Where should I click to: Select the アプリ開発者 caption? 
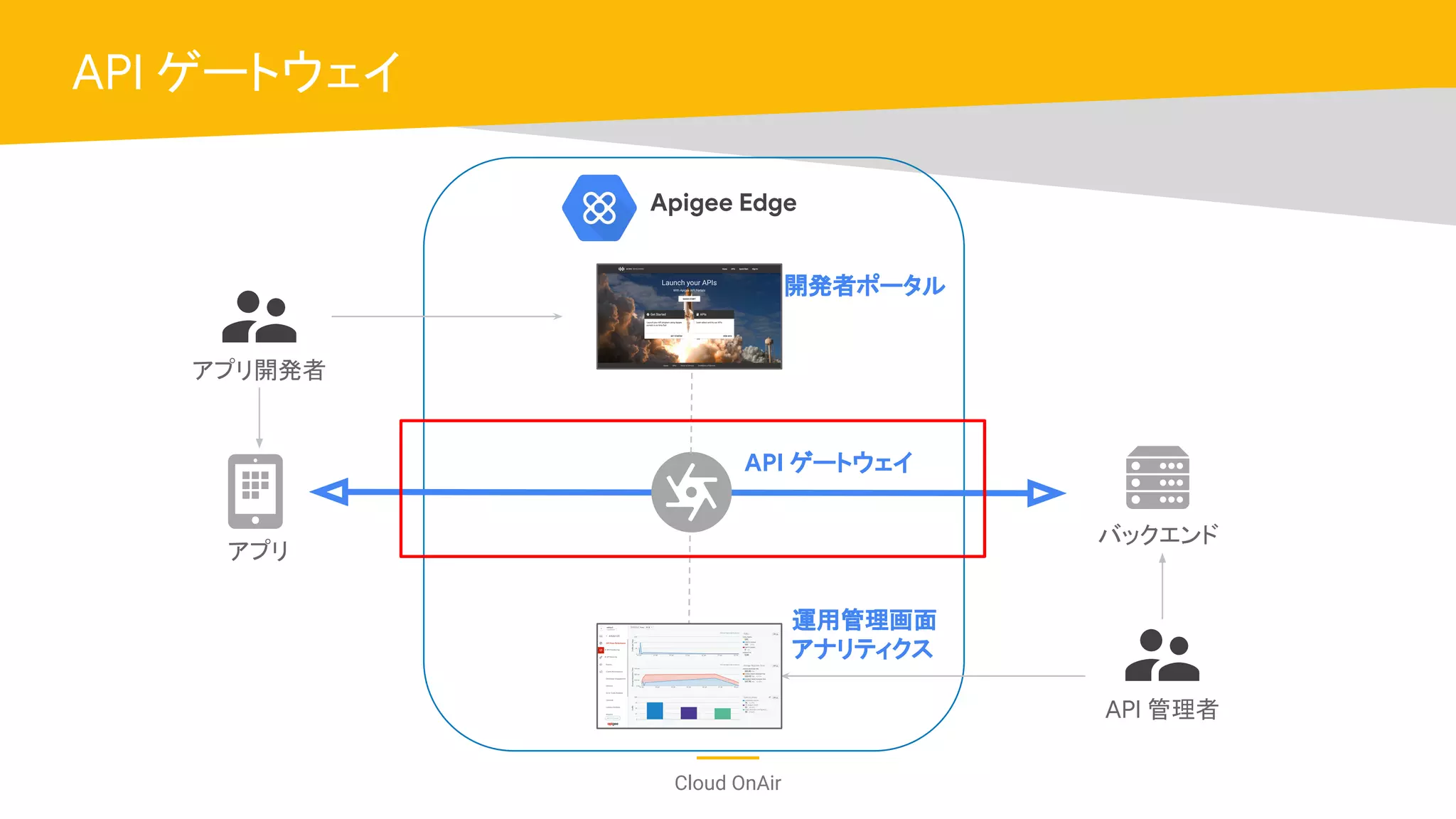(x=259, y=370)
